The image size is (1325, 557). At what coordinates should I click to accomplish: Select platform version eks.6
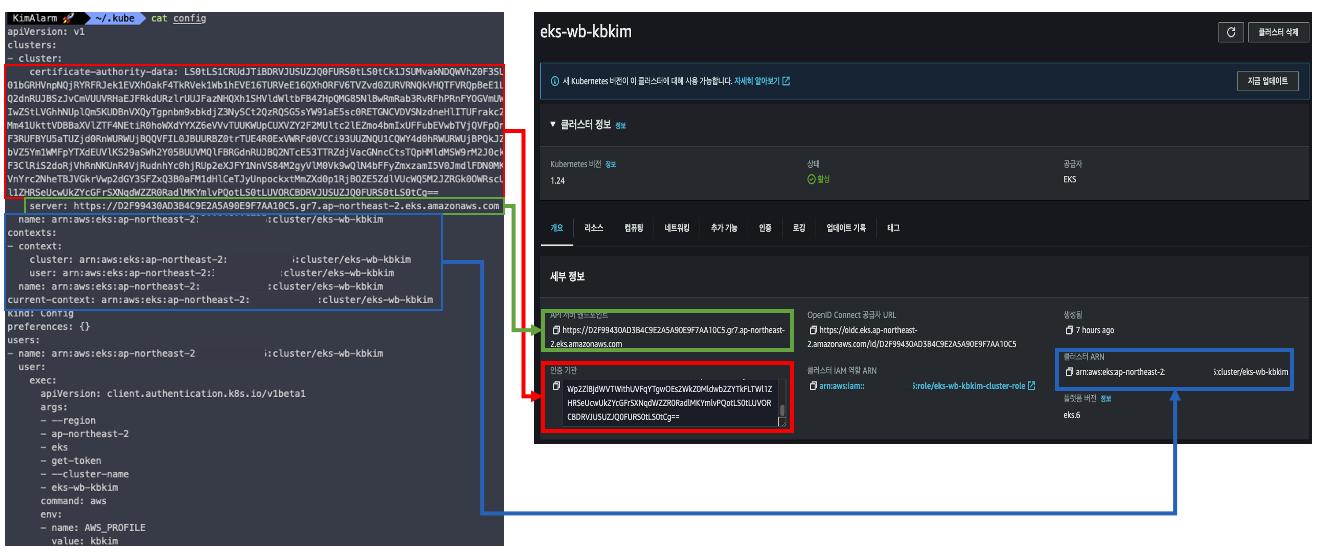[1074, 413]
